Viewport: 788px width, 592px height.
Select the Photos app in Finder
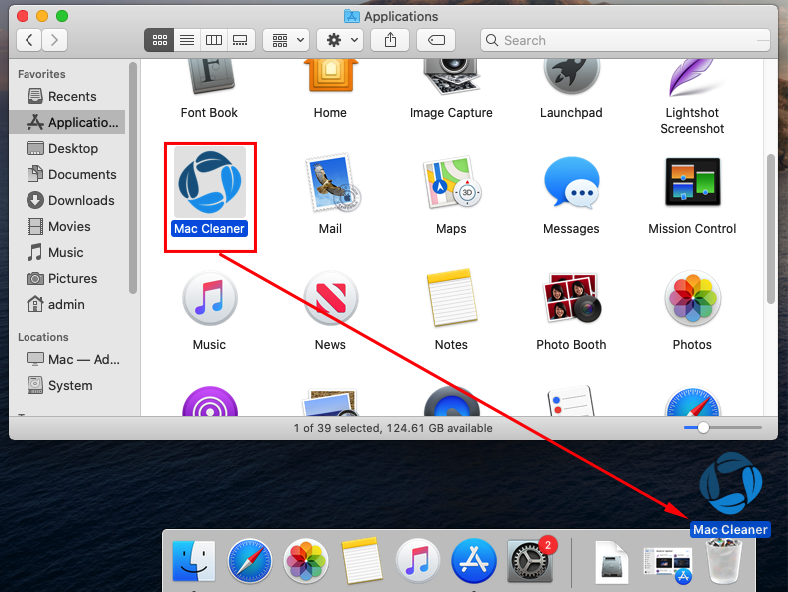(x=693, y=299)
